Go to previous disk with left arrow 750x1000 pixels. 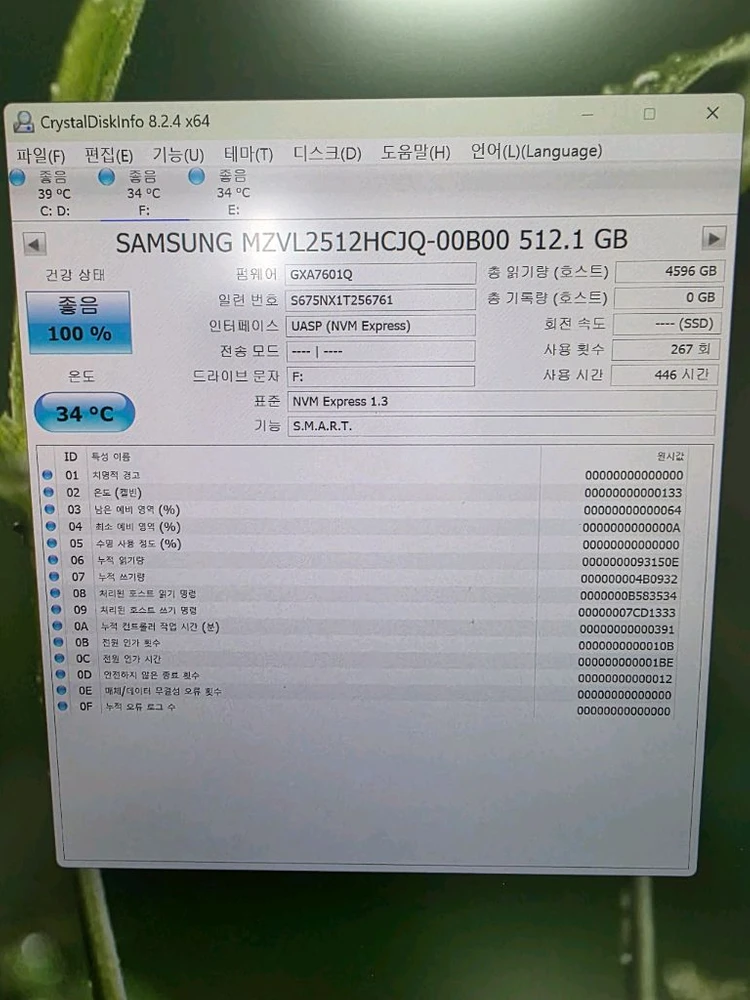pyautogui.click(x=34, y=244)
